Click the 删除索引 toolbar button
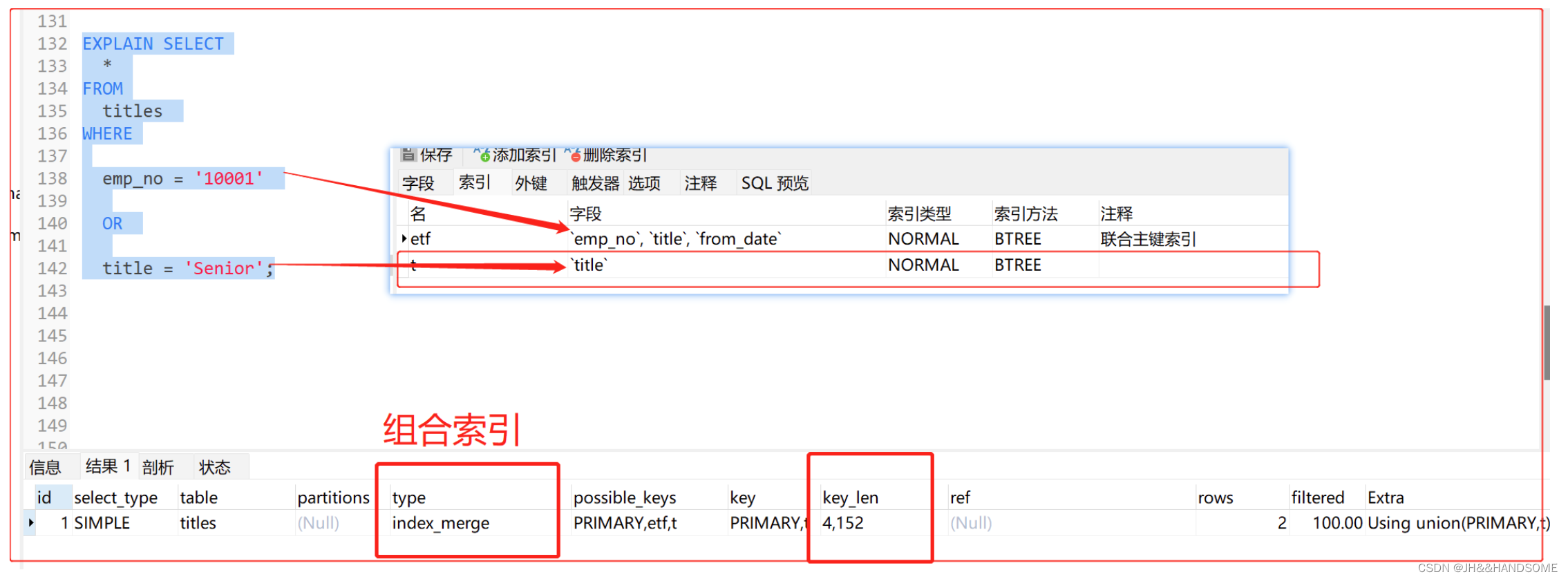Screen dimensions: 1568x579 pyautogui.click(x=605, y=155)
